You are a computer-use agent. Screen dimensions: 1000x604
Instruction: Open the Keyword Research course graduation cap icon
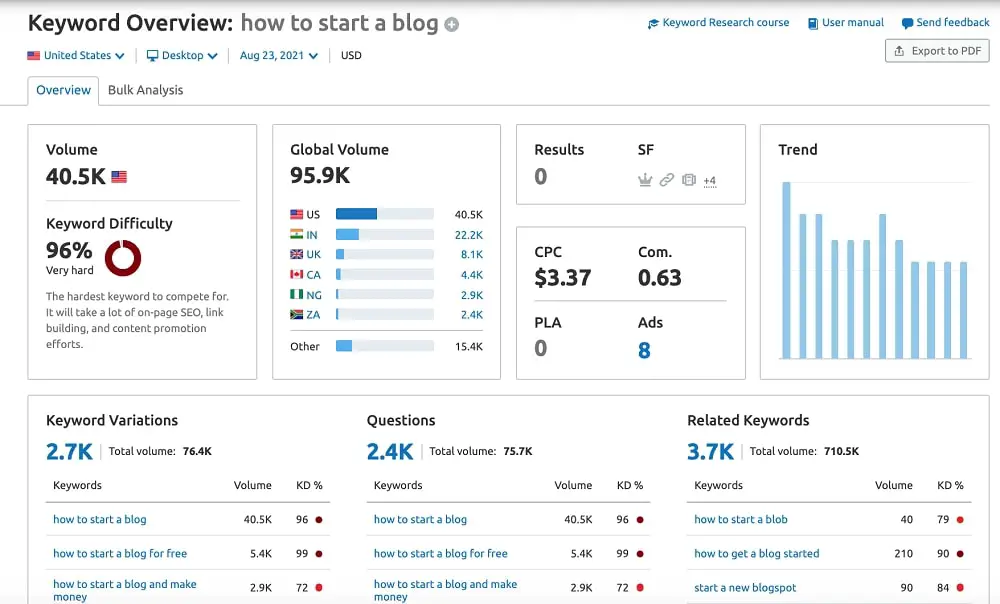[x=655, y=22]
